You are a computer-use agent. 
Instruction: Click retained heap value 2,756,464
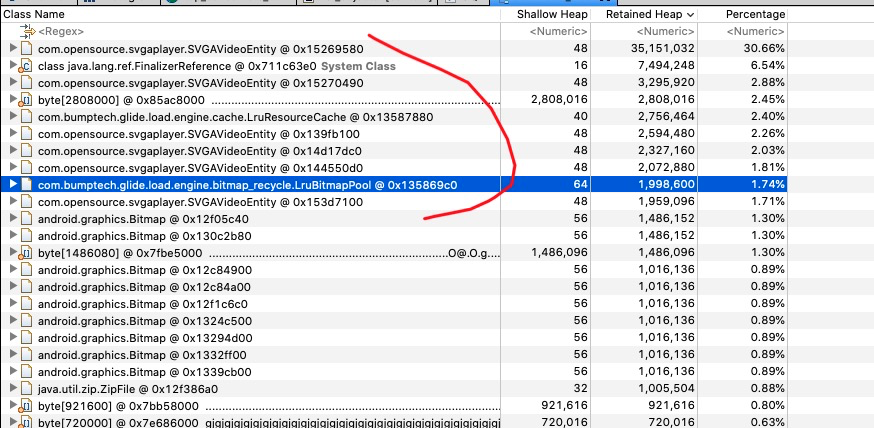click(667, 117)
